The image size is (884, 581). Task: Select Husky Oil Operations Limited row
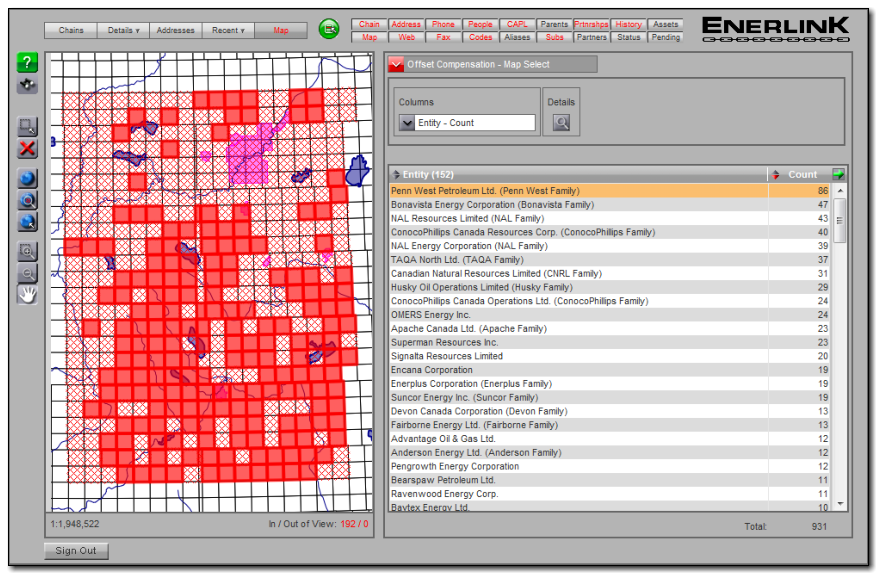tap(611, 287)
